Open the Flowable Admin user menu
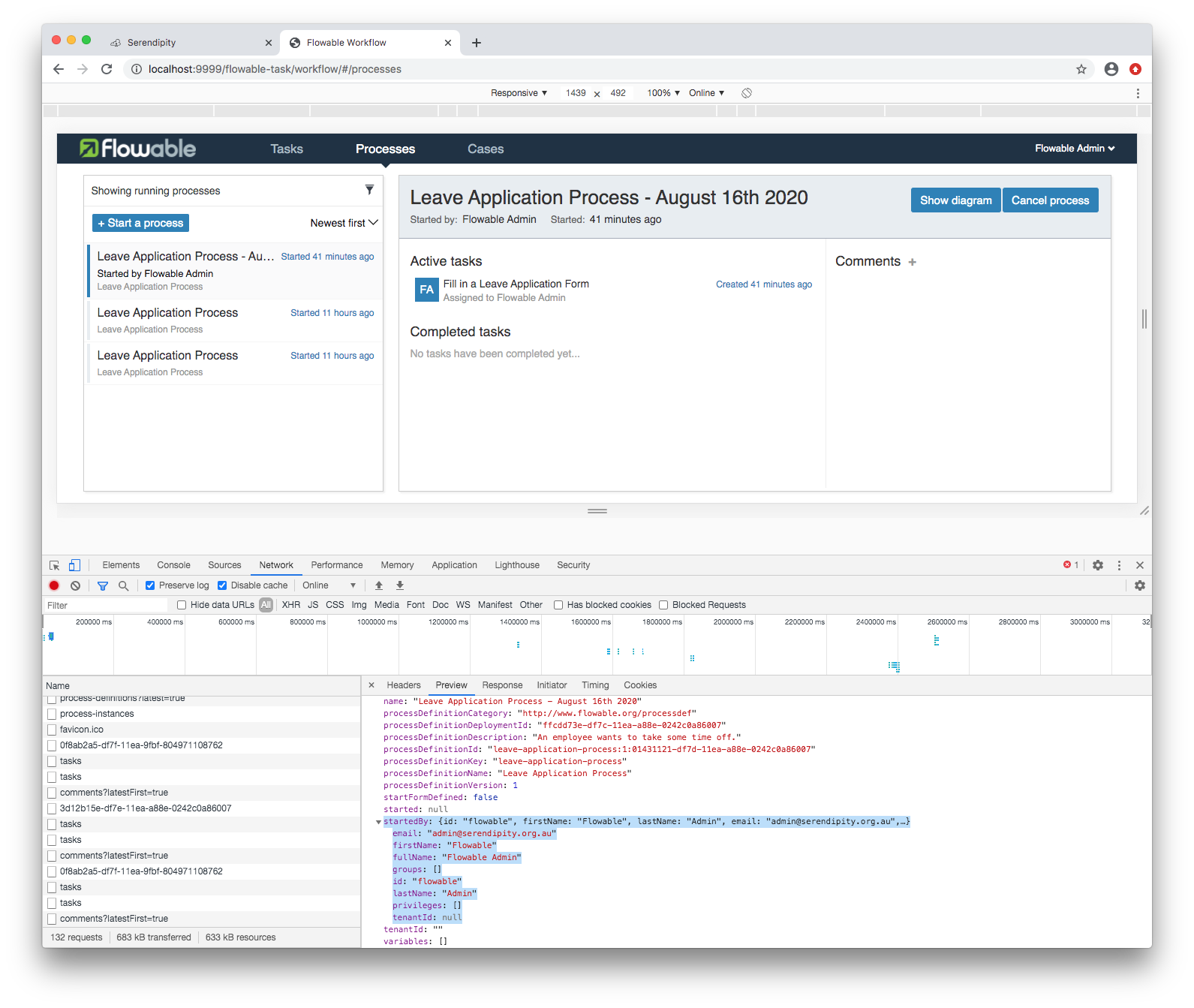The height and width of the screenshot is (1008, 1194). click(1075, 149)
